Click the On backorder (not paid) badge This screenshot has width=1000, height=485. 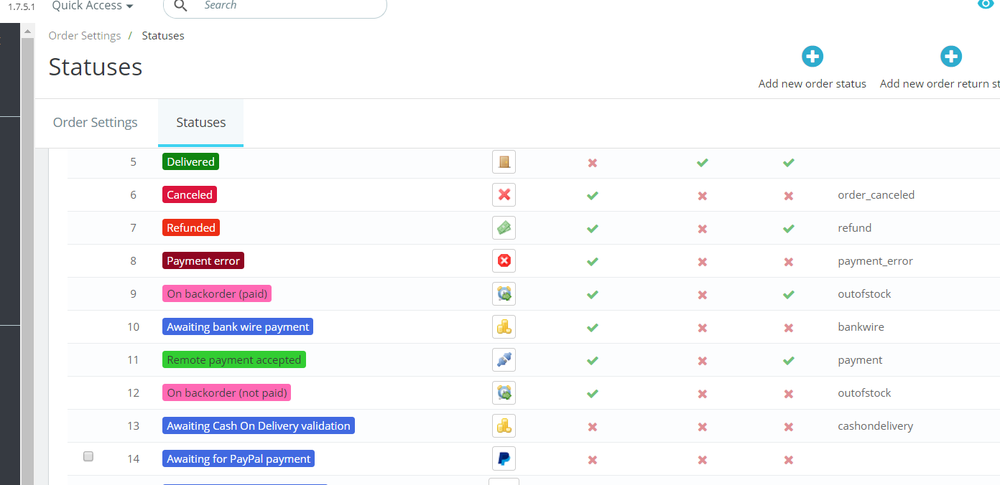point(227,393)
